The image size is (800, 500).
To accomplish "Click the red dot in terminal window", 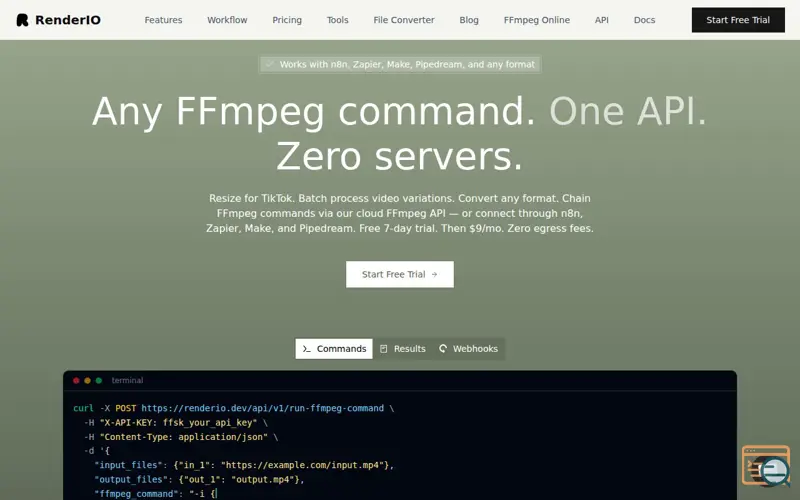I will pyautogui.click(x=76, y=380).
